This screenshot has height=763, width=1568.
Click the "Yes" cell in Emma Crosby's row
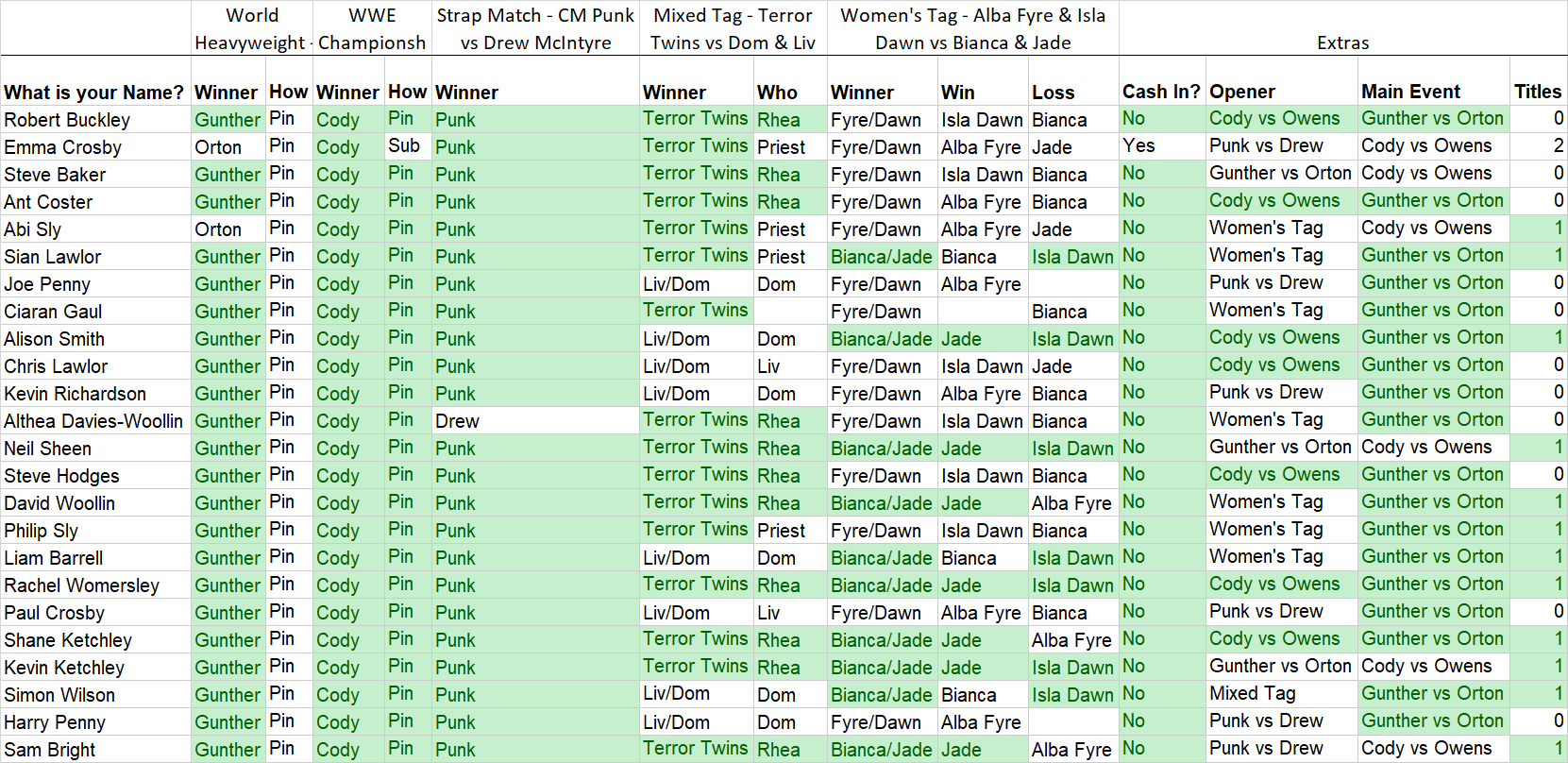[x=1138, y=146]
